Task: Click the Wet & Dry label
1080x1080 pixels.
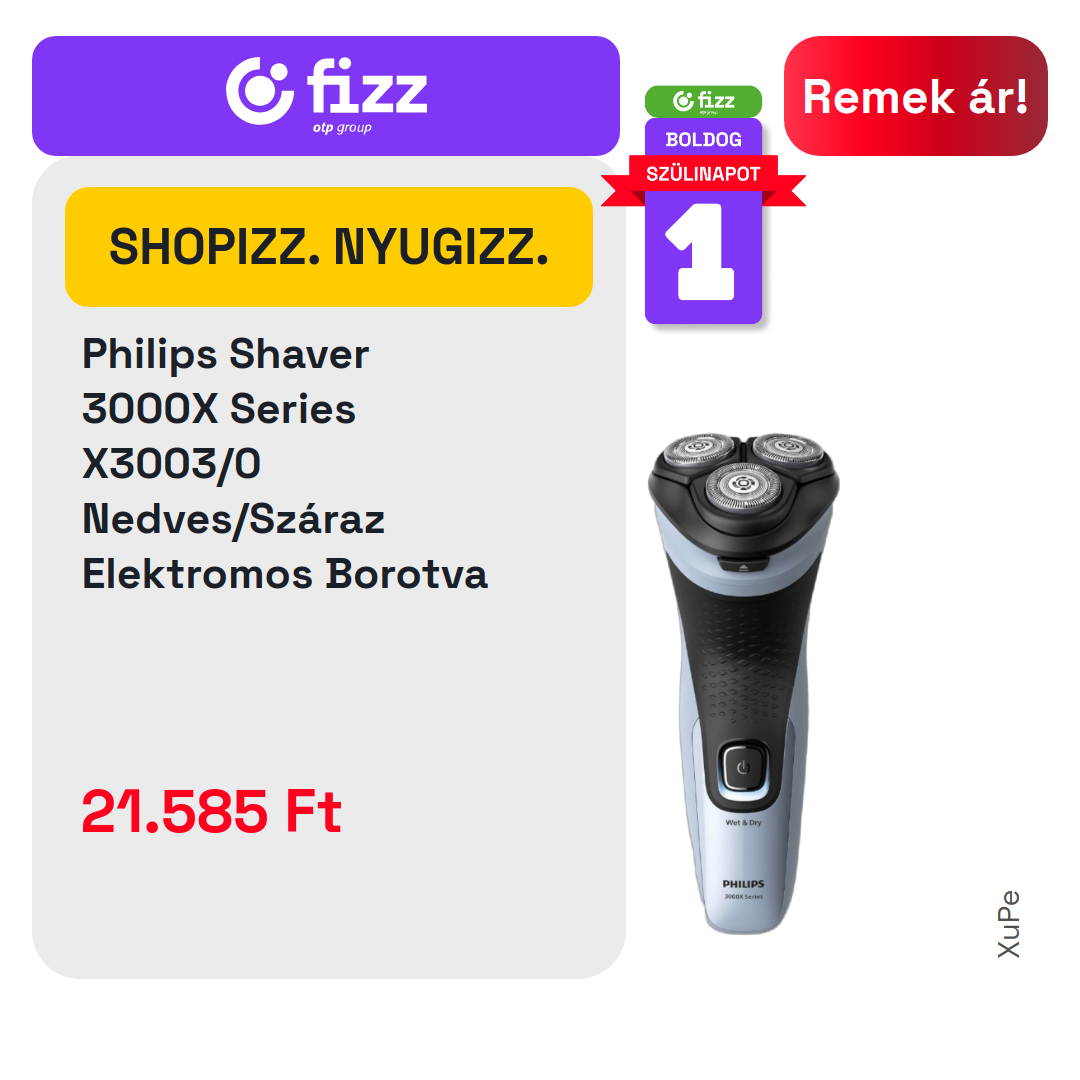Action: point(743,822)
